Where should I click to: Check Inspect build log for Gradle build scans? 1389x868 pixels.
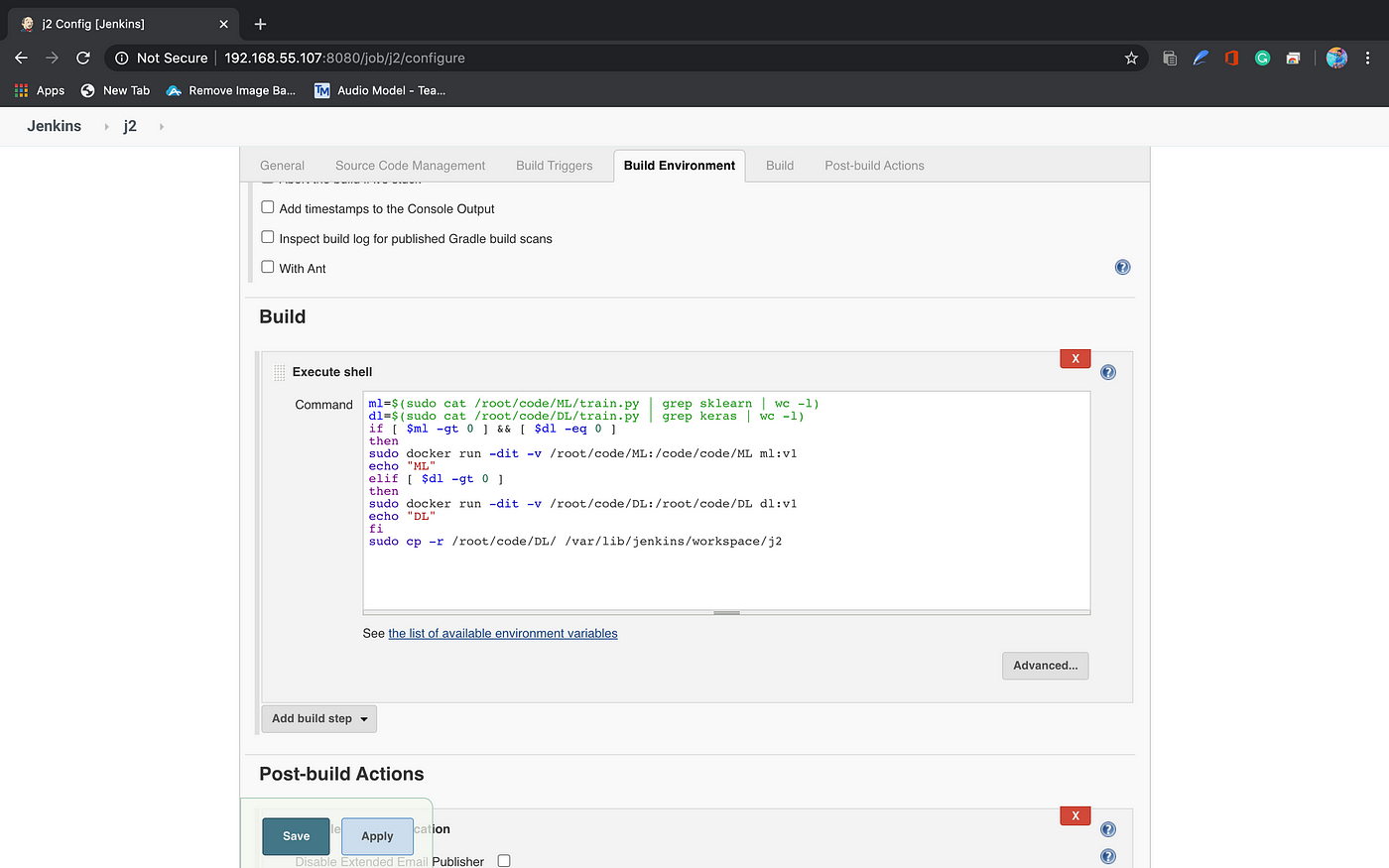[x=268, y=237]
